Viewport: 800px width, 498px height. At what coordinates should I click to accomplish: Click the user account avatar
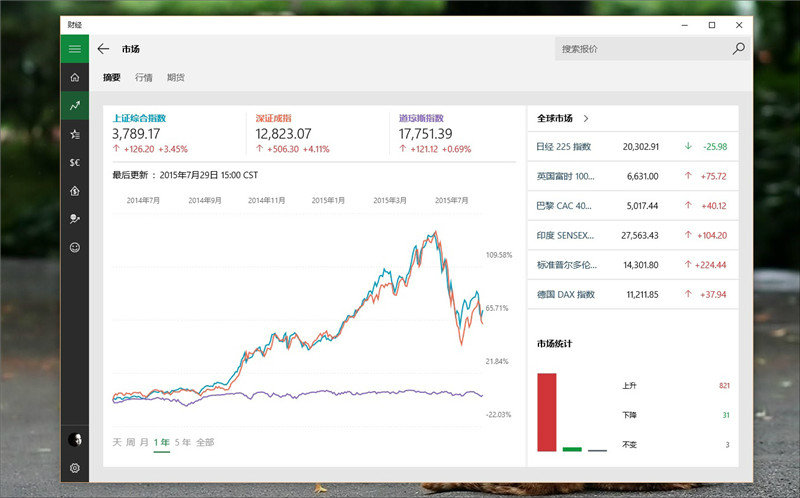click(75, 439)
